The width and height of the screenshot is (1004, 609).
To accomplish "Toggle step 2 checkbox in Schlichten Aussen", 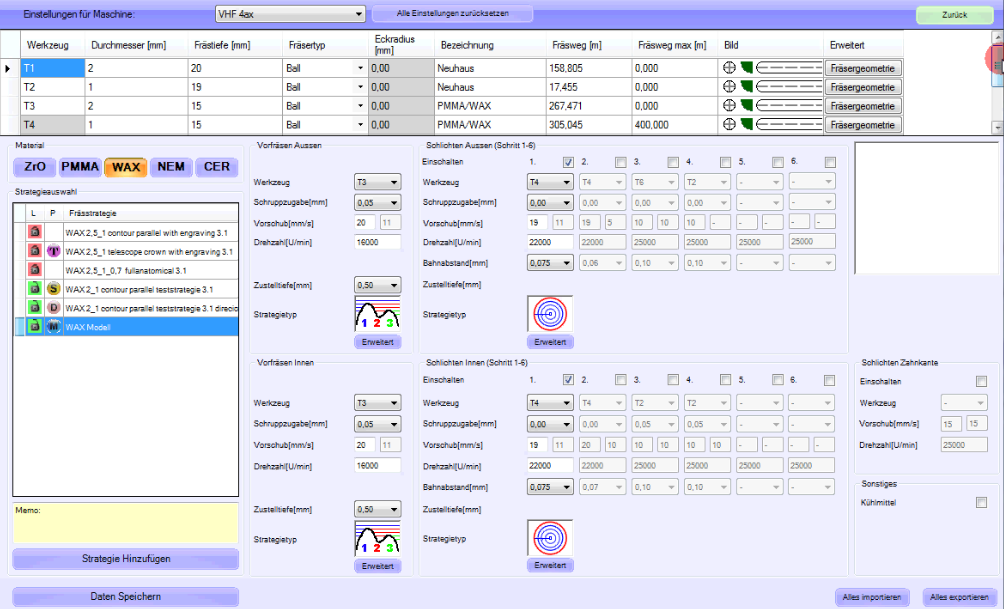I will point(620,163).
